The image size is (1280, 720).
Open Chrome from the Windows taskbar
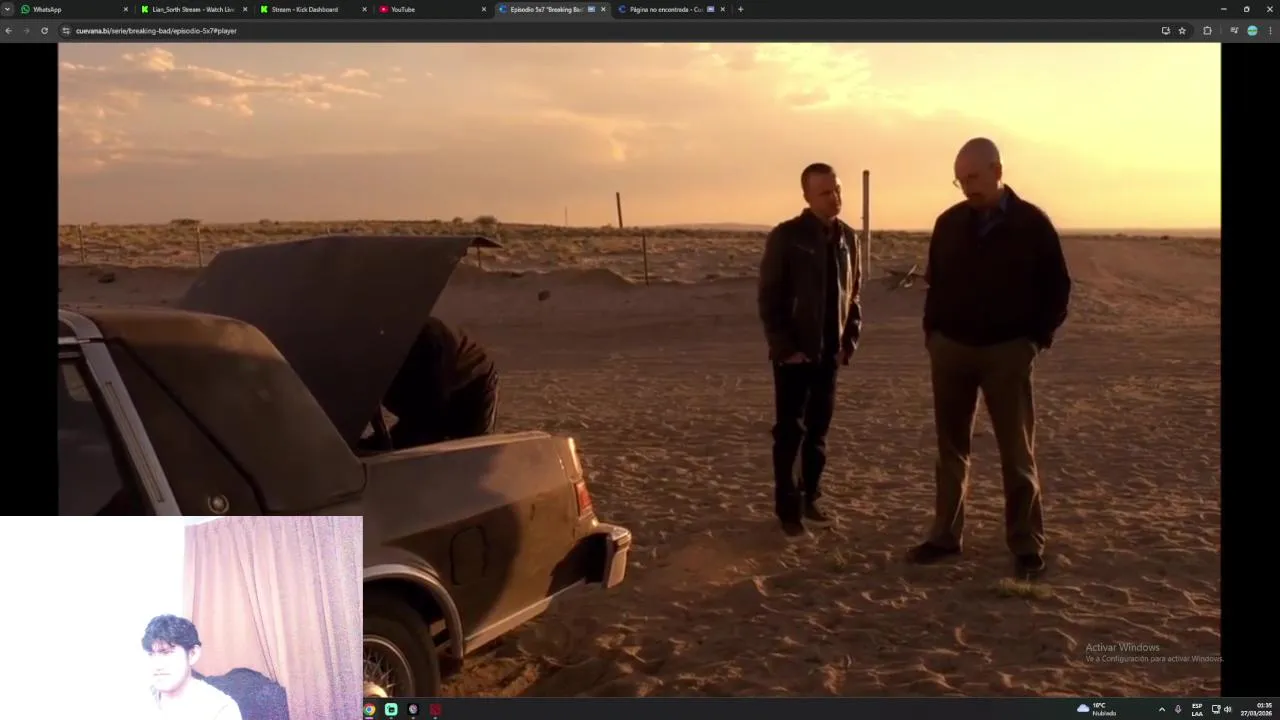(369, 709)
